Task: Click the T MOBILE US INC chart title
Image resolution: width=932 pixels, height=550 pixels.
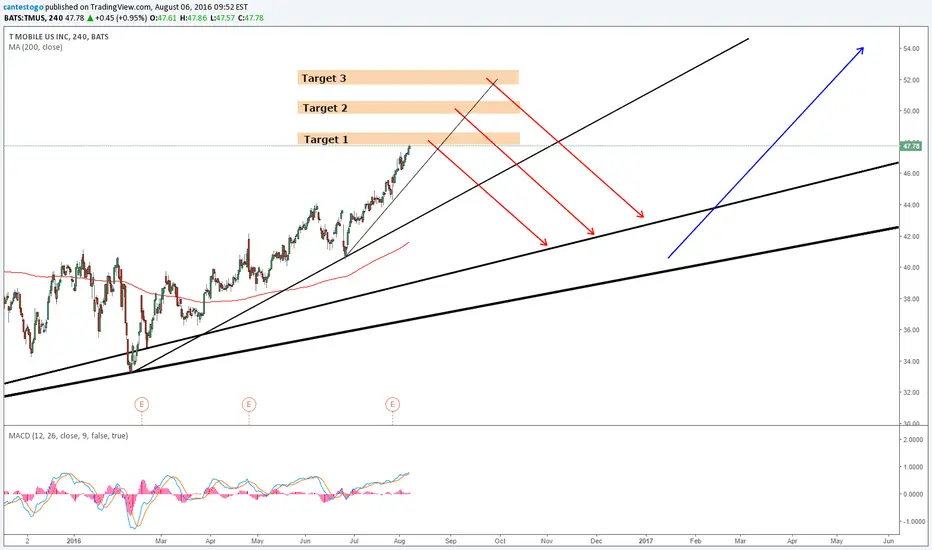Action: tap(58, 36)
